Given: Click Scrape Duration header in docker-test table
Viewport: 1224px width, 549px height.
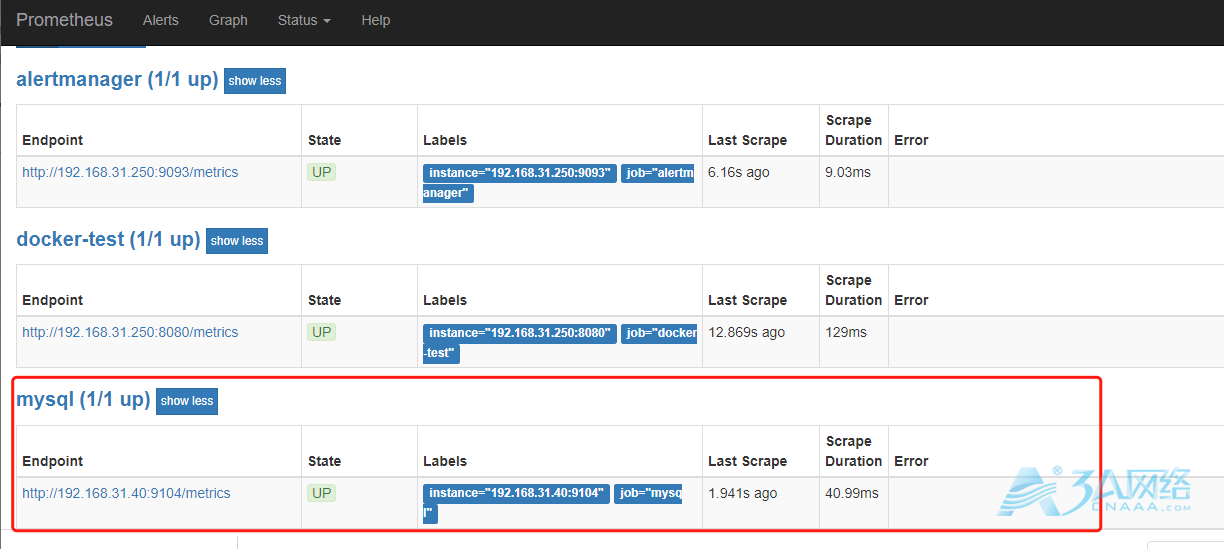Looking at the screenshot, I should click(x=854, y=290).
